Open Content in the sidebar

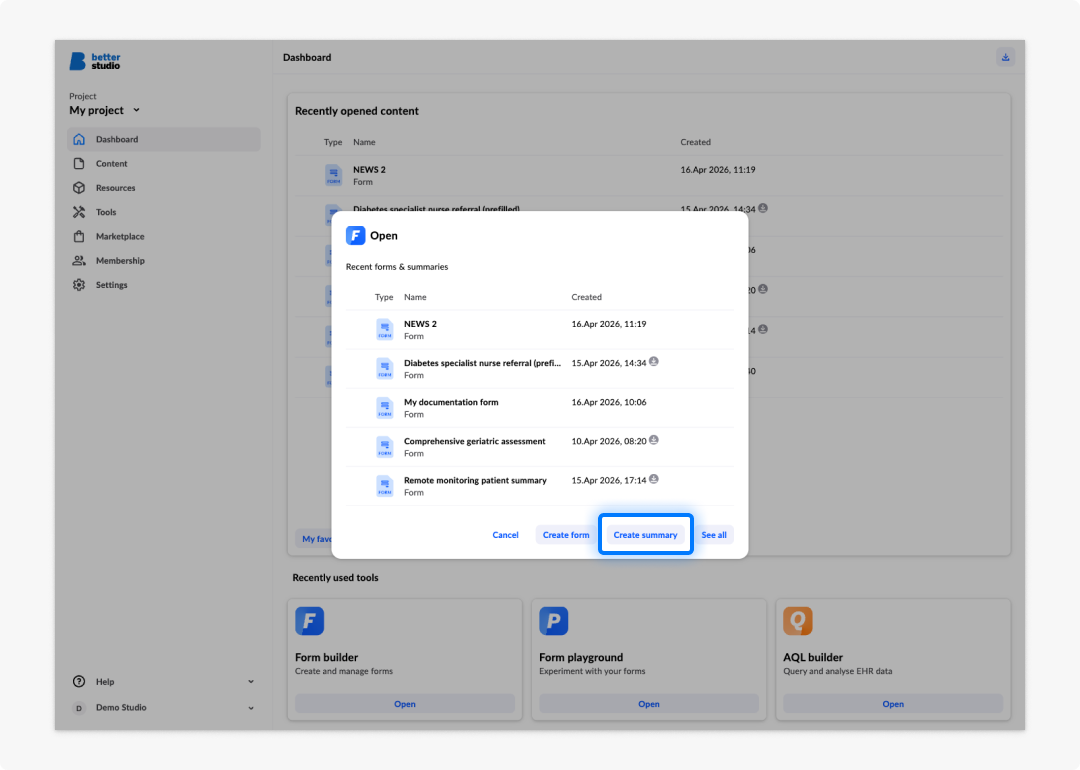[164, 163]
